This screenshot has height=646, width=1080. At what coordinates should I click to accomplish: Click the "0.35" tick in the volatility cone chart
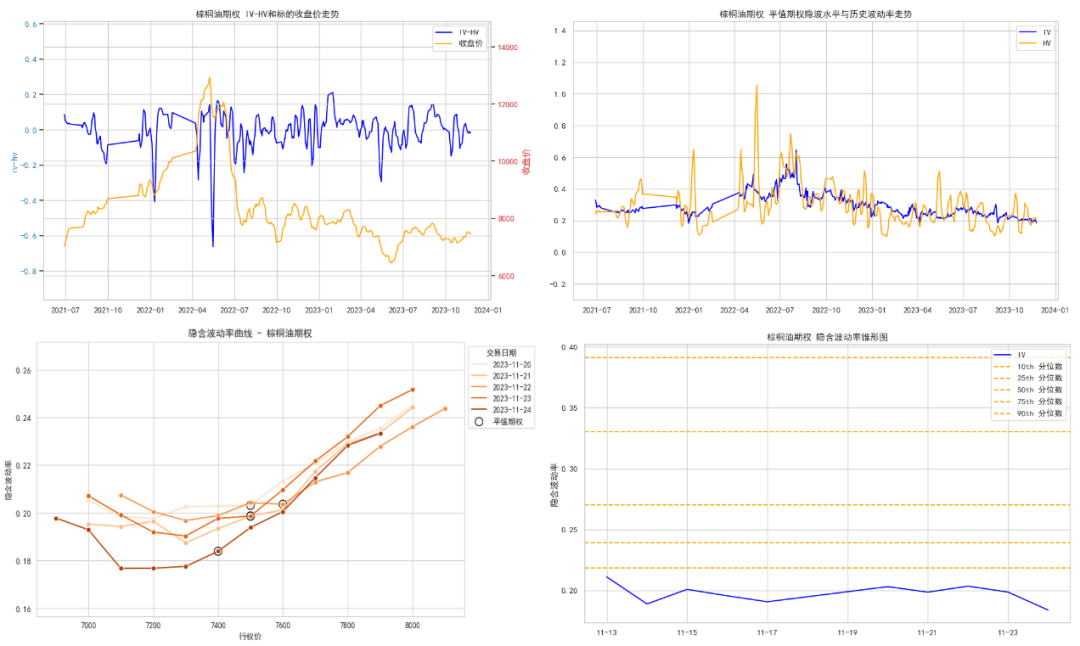pos(570,408)
